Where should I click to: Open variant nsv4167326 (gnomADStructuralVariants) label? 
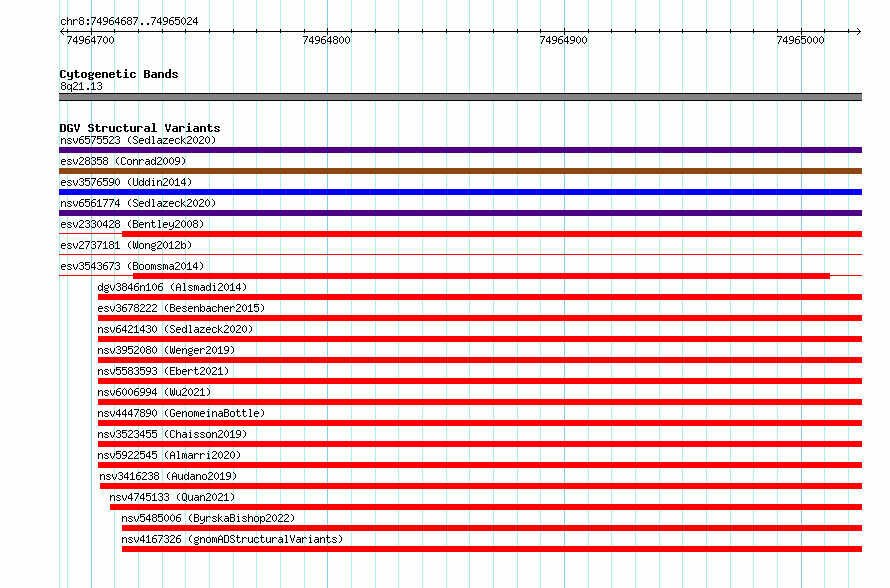tap(232, 539)
